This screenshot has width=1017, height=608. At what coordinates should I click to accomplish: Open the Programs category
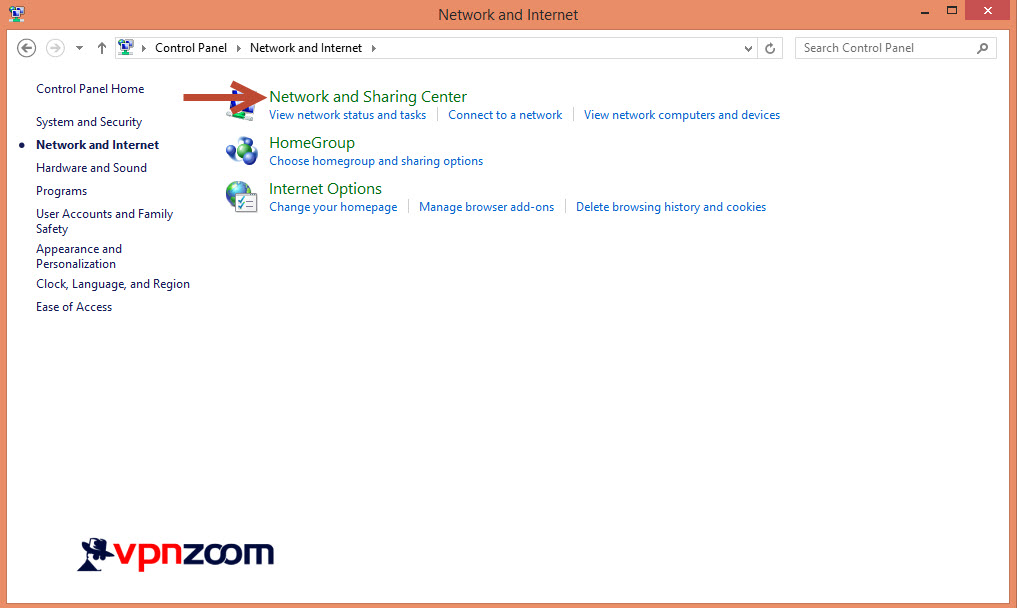[62, 191]
